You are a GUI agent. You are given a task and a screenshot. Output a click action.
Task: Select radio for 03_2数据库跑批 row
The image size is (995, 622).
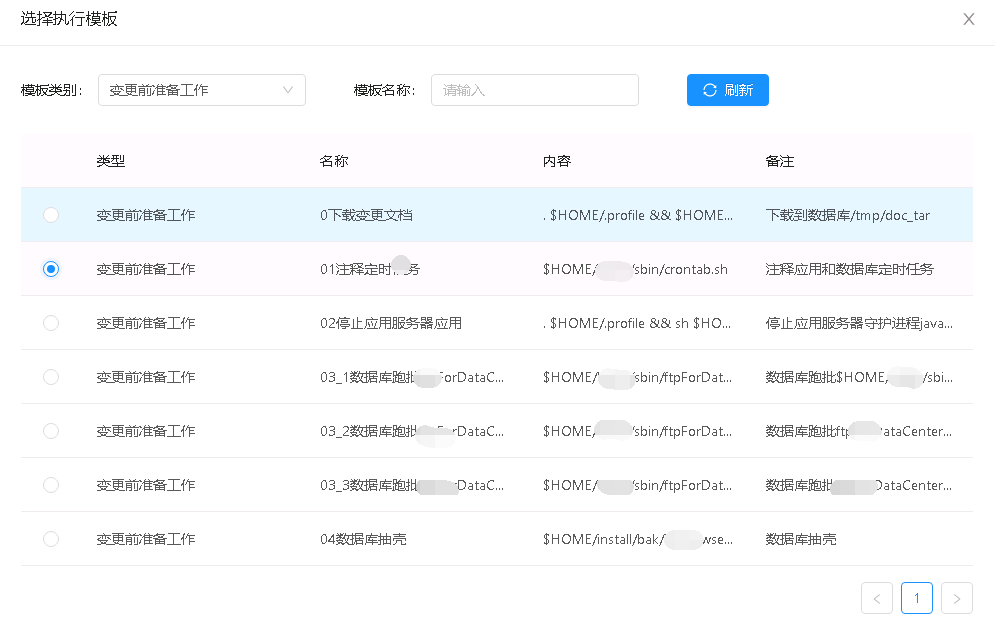[x=51, y=431]
